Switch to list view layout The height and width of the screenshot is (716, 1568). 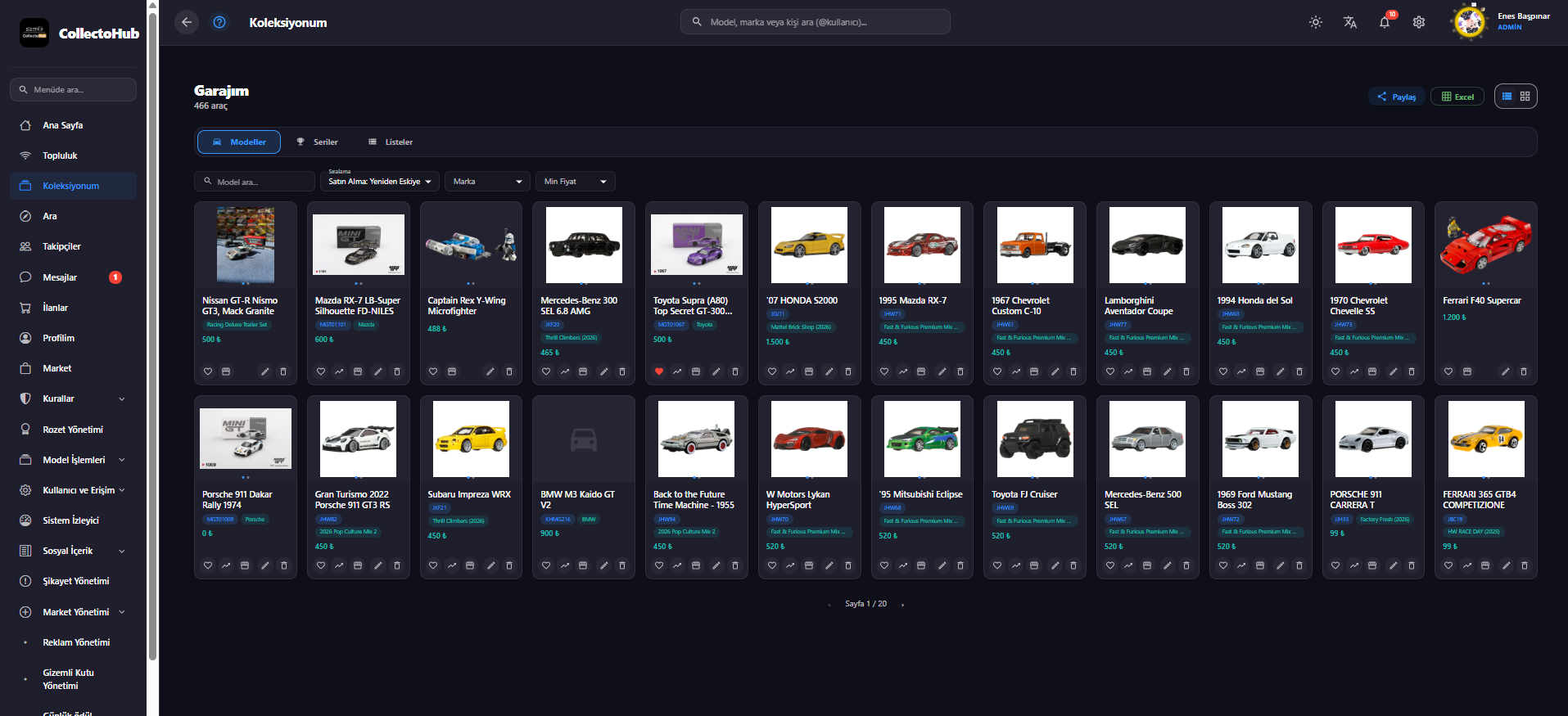click(x=1507, y=97)
